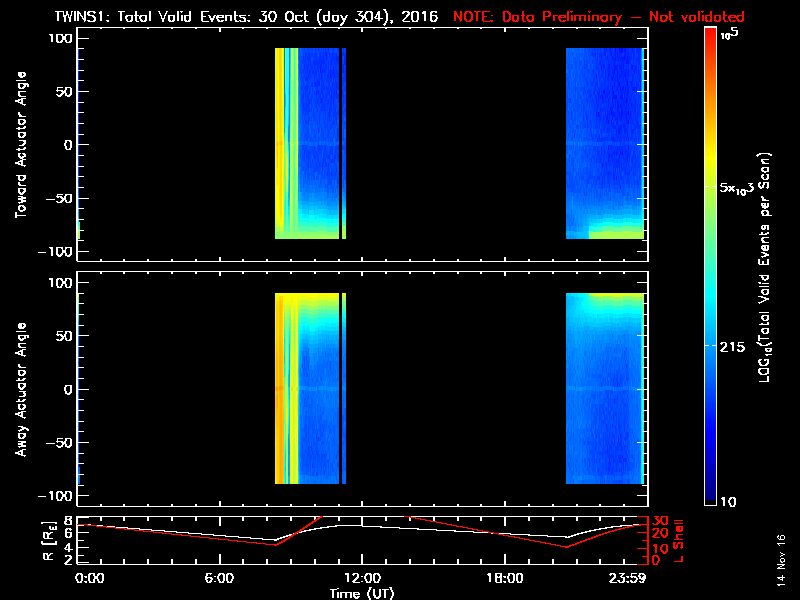Click the '23:59' time tick label

pyautogui.click(x=627, y=578)
